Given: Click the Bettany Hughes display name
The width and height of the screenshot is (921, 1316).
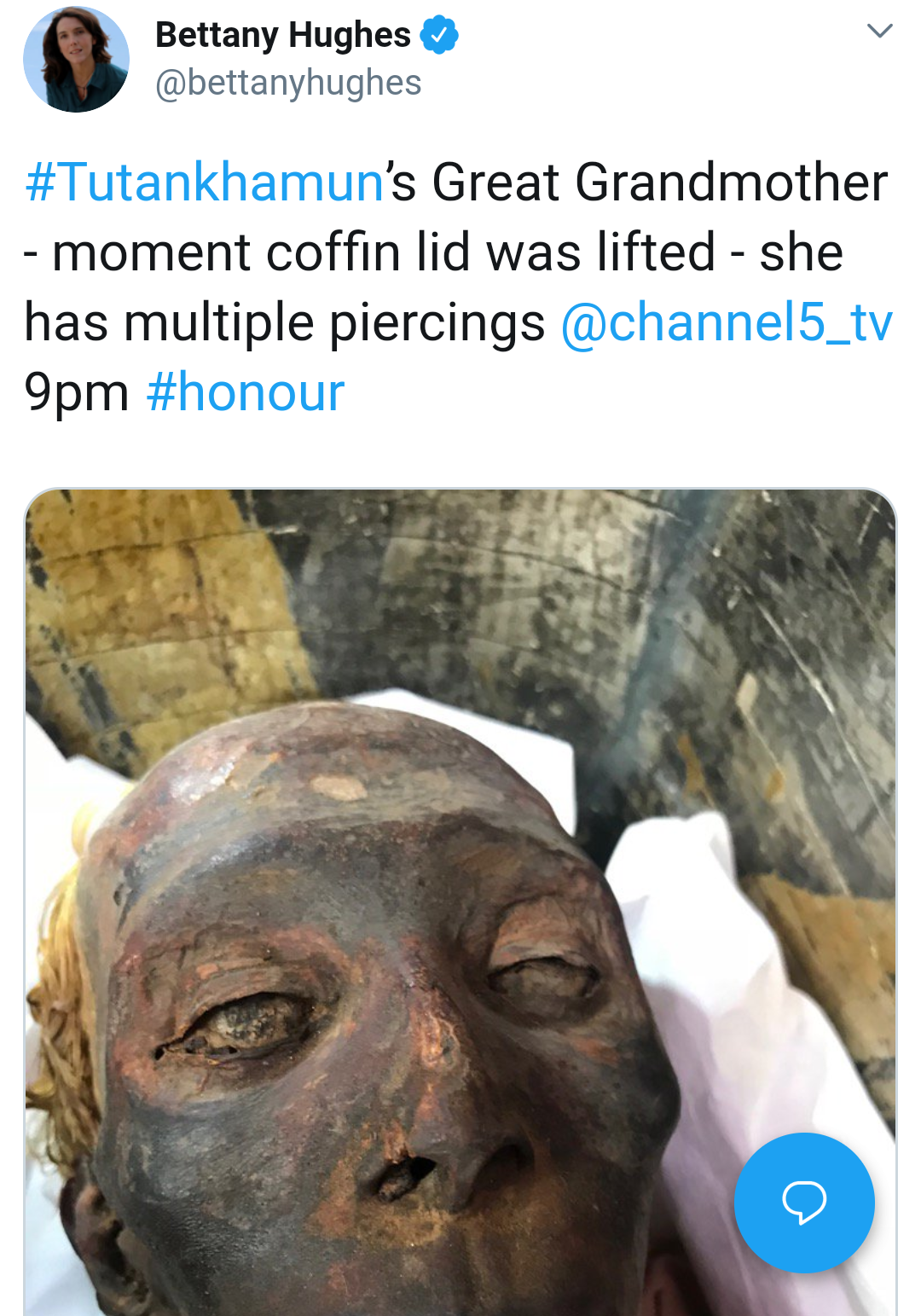Looking at the screenshot, I should point(283,35).
